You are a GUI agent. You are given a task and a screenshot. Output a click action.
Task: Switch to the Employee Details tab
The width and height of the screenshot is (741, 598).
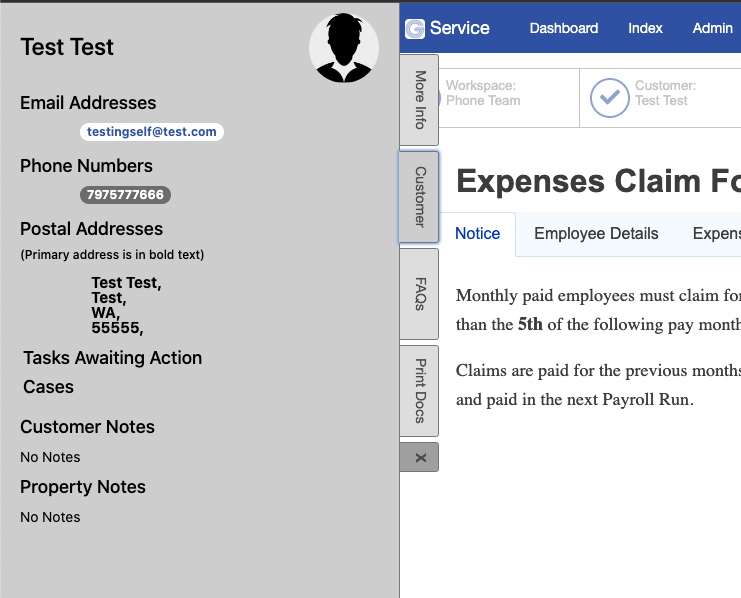click(x=596, y=234)
